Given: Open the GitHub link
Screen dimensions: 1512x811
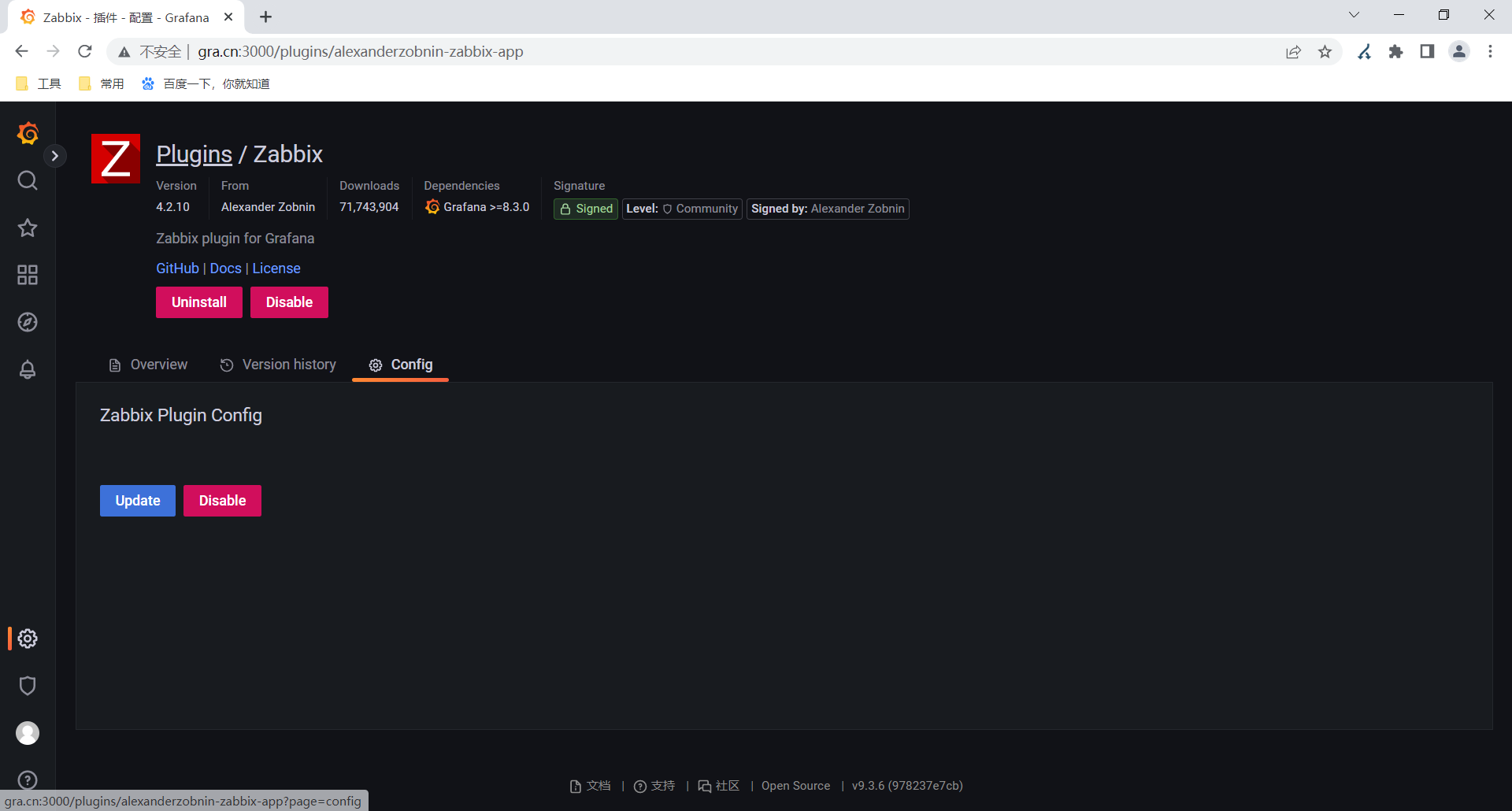Looking at the screenshot, I should point(177,268).
